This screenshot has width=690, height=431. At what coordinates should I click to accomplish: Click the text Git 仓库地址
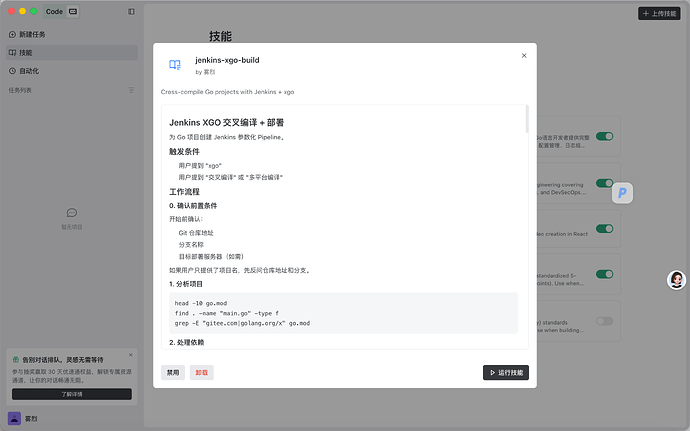point(196,233)
